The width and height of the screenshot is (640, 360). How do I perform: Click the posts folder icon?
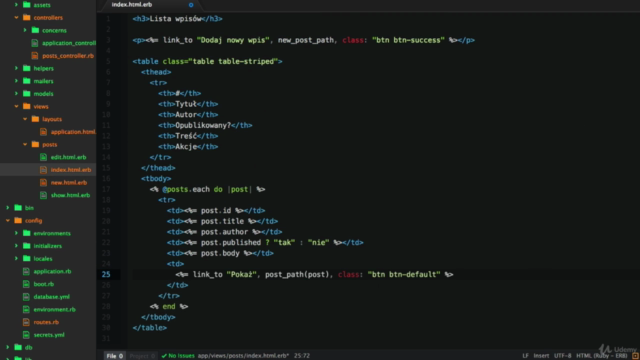(35, 144)
